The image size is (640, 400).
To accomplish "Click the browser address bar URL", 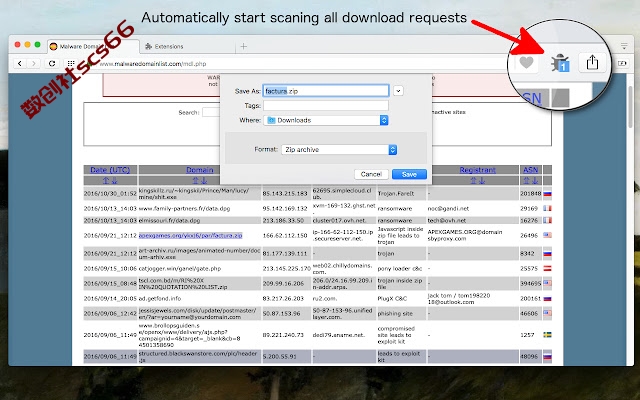I will 153,64.
